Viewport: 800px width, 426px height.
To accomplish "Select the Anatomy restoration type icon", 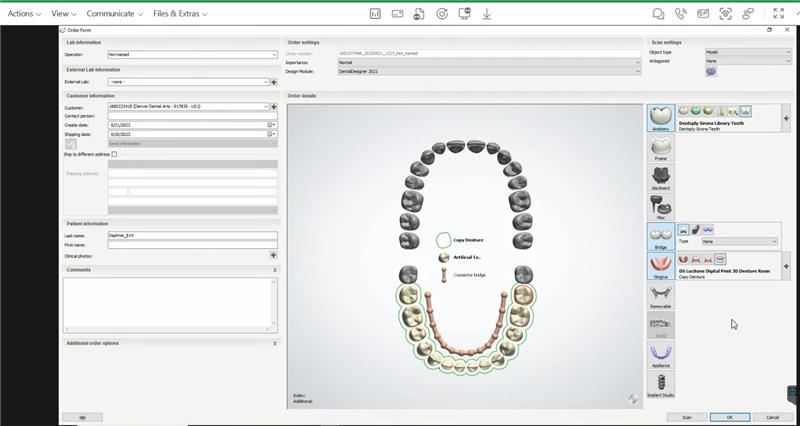I will (x=660, y=117).
